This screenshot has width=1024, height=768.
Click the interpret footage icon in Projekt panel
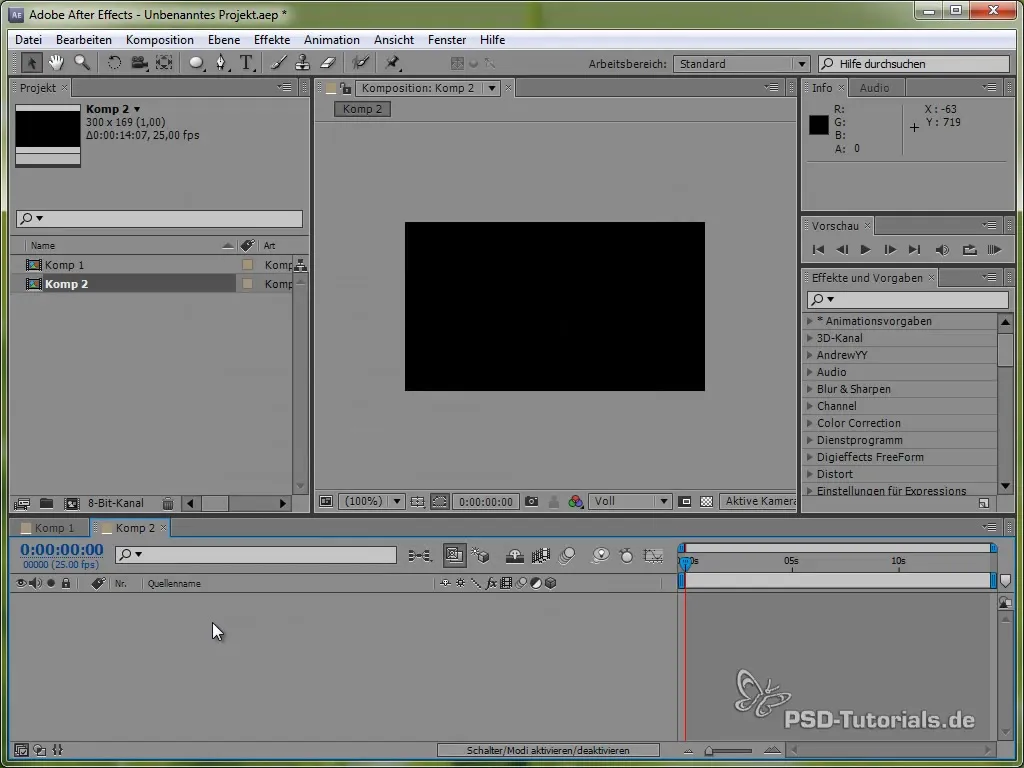(x=22, y=504)
